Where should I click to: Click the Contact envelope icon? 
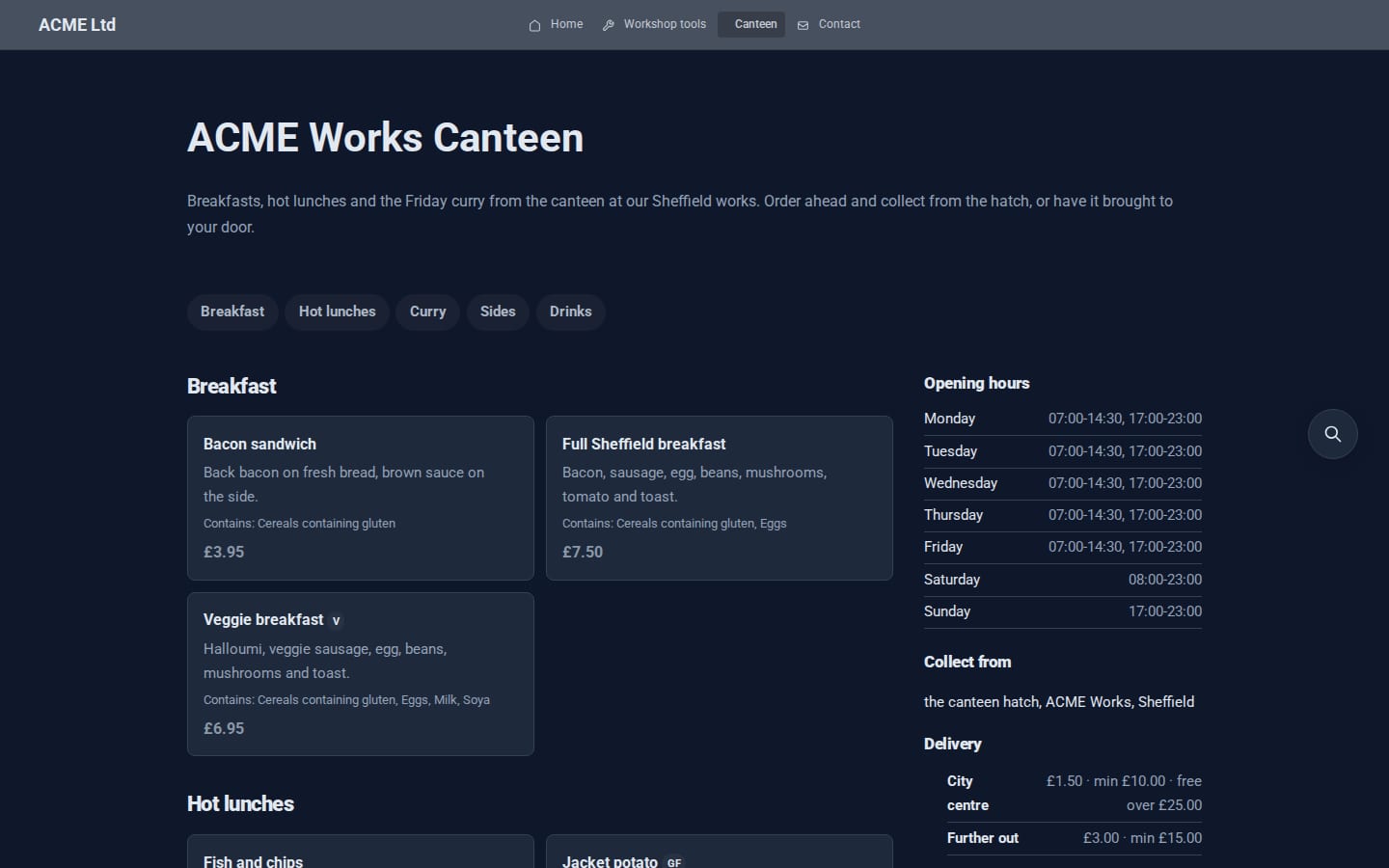pos(803,25)
